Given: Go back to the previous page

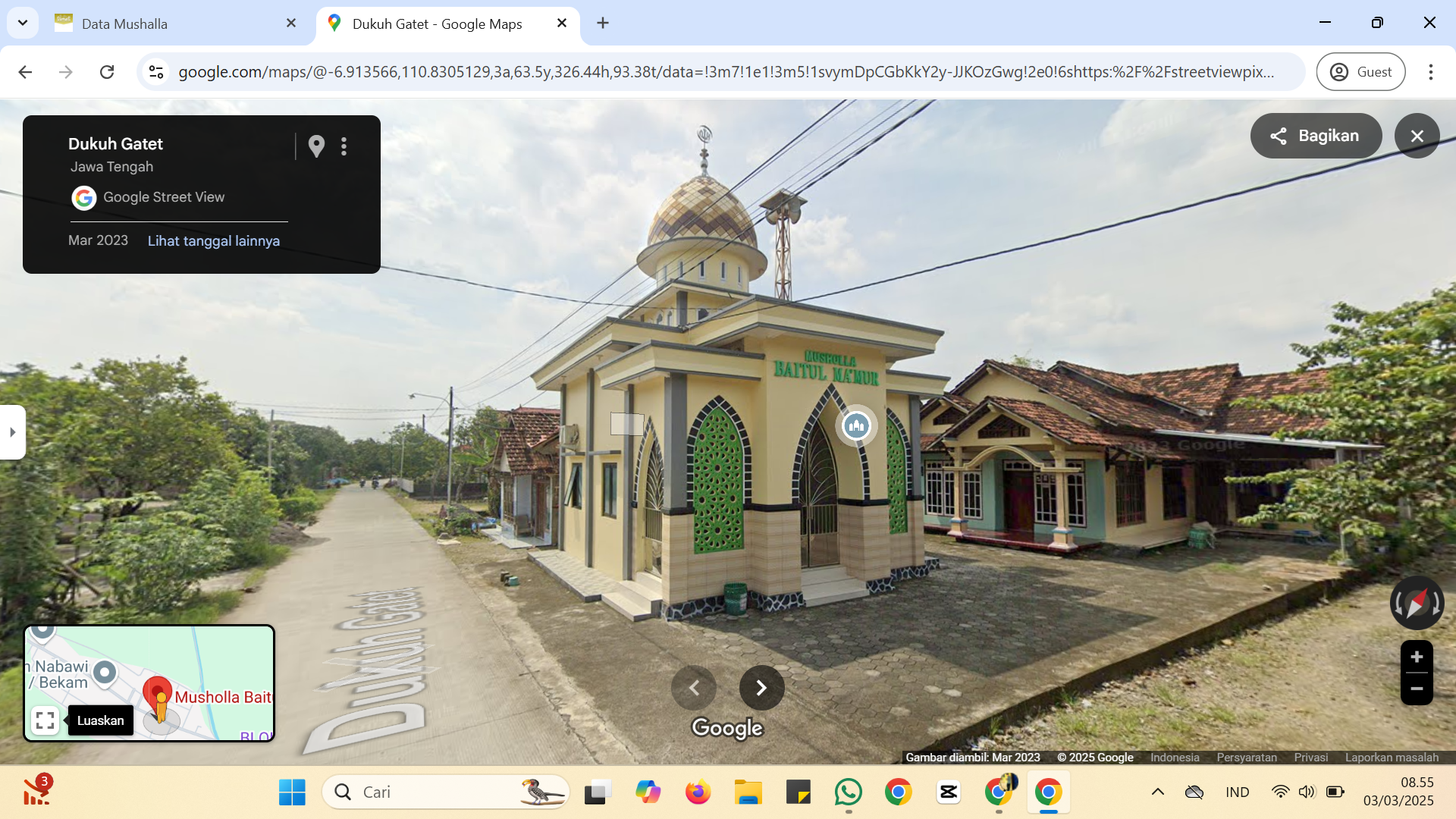Looking at the screenshot, I should click(x=25, y=72).
